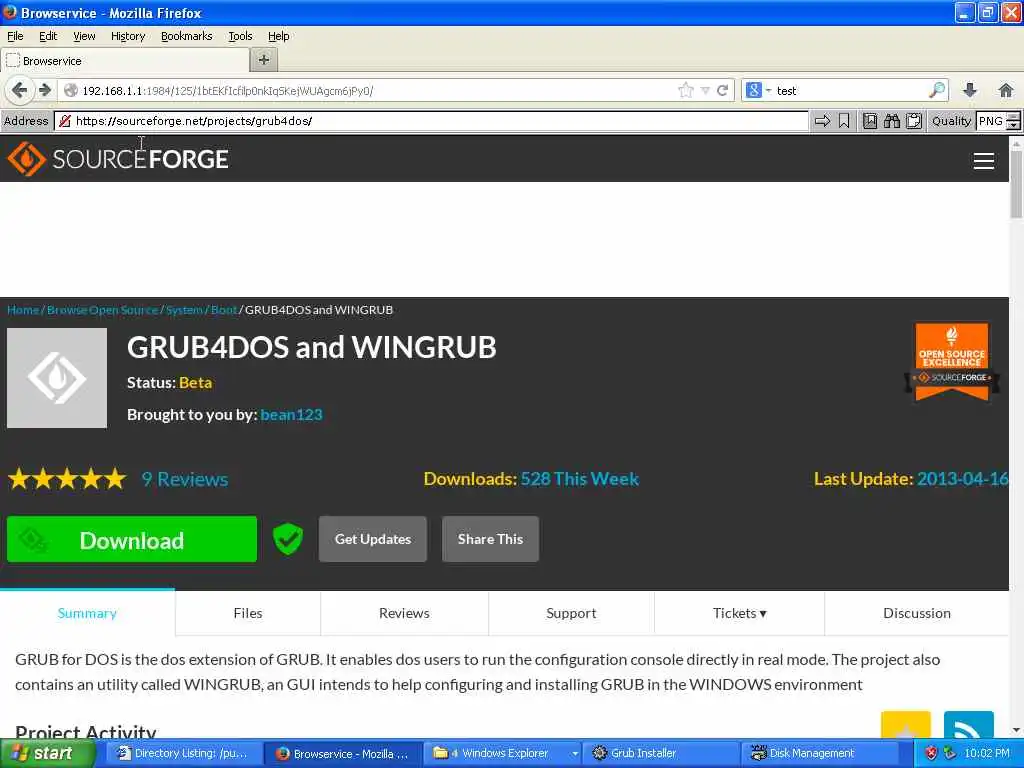
Task: Click the green shield check icon
Action: click(x=287, y=539)
